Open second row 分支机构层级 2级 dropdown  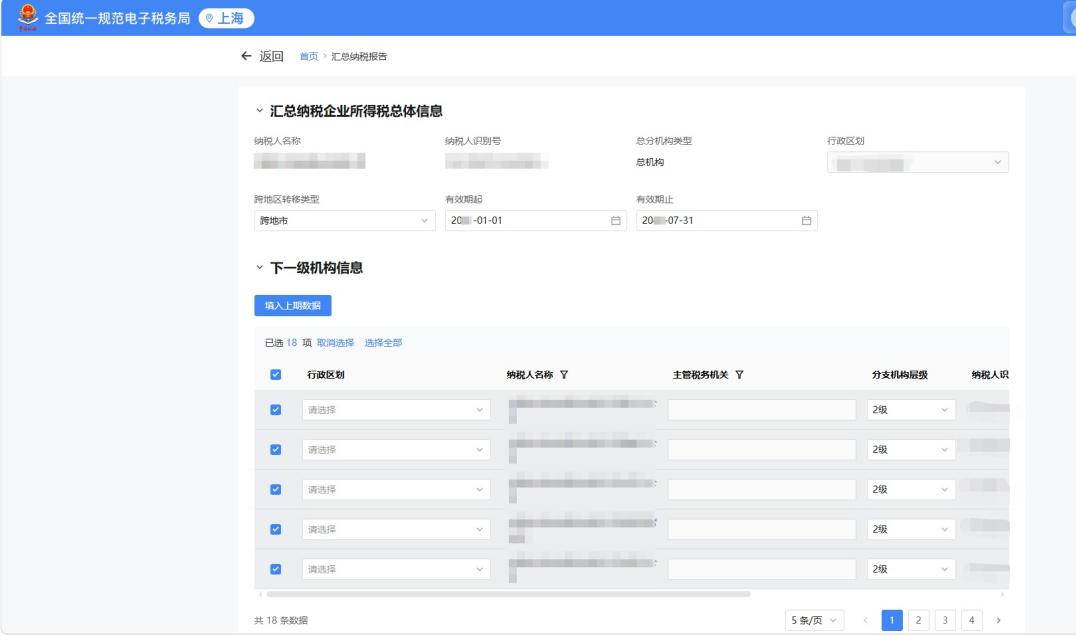tap(911, 449)
